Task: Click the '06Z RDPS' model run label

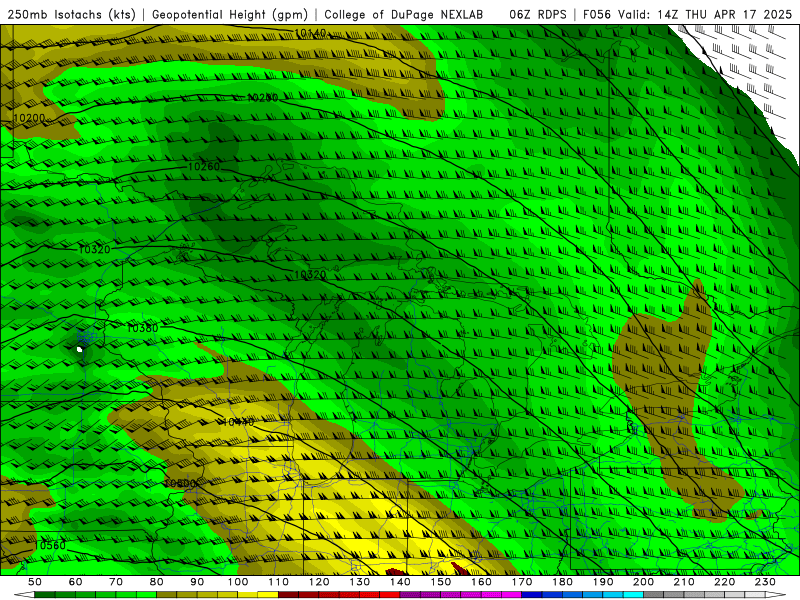Action: click(538, 14)
